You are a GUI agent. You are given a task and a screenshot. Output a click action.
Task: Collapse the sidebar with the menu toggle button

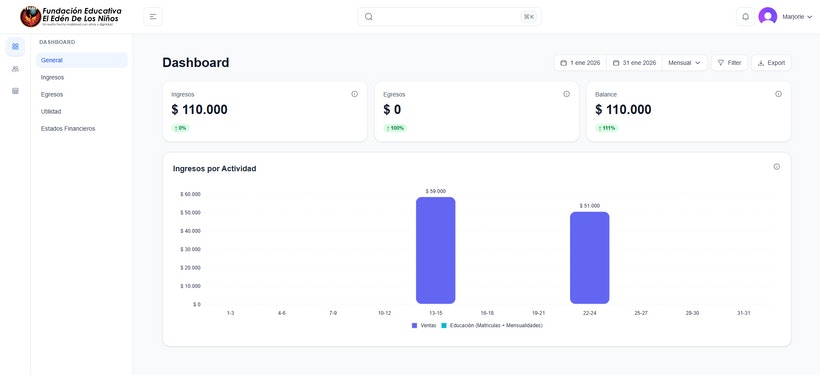coord(153,17)
